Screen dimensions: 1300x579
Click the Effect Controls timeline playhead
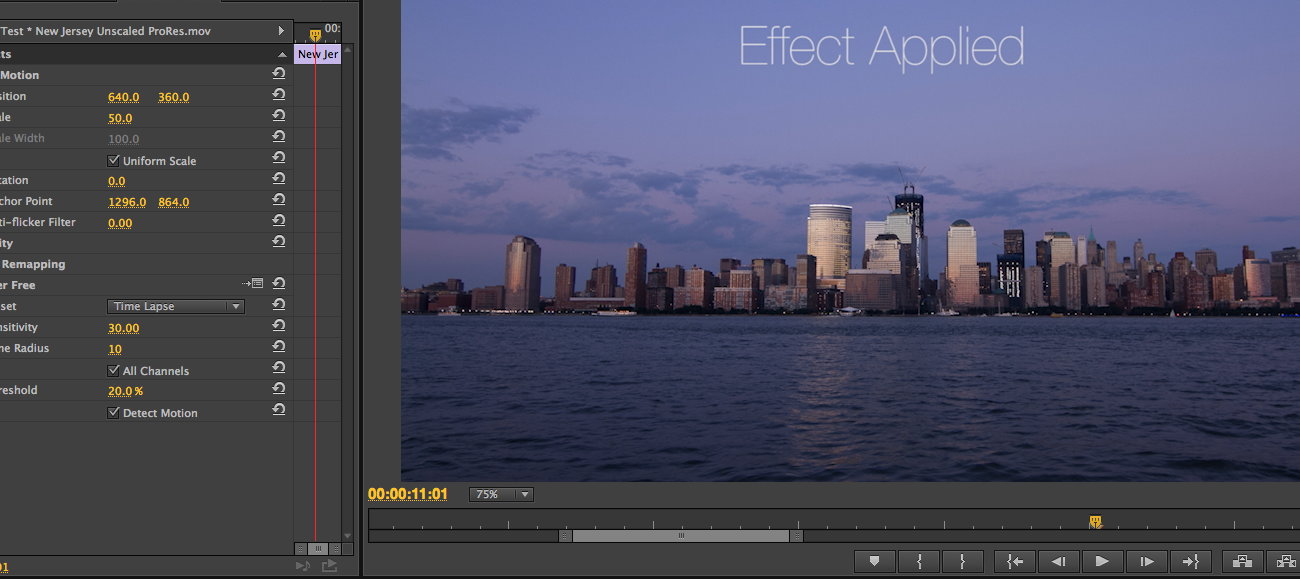[x=315, y=35]
